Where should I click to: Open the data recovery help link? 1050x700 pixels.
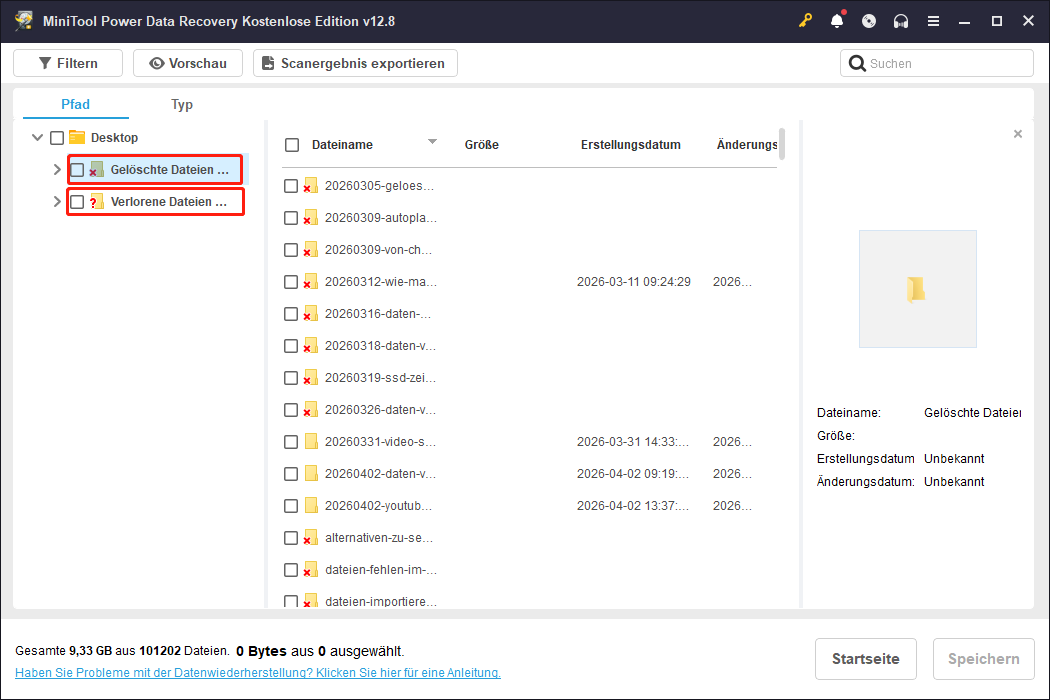(258, 673)
